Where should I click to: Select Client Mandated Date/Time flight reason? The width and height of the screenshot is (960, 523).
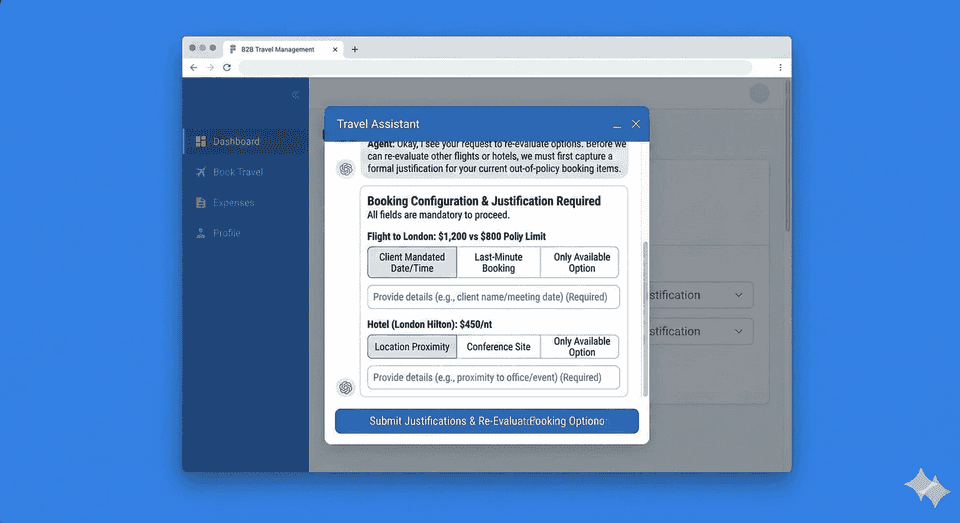tap(412, 262)
